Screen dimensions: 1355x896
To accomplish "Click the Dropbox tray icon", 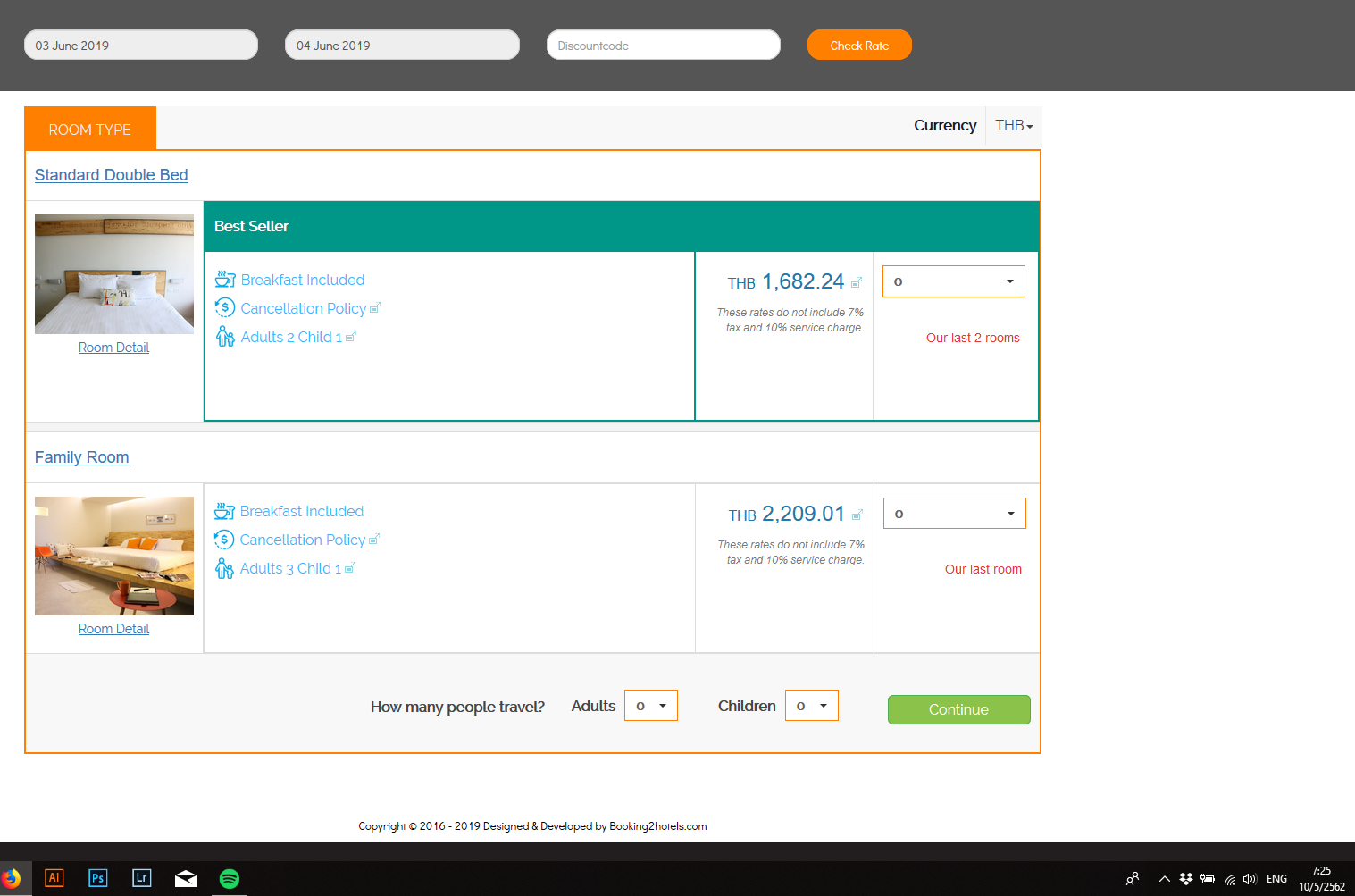I will tap(1186, 879).
